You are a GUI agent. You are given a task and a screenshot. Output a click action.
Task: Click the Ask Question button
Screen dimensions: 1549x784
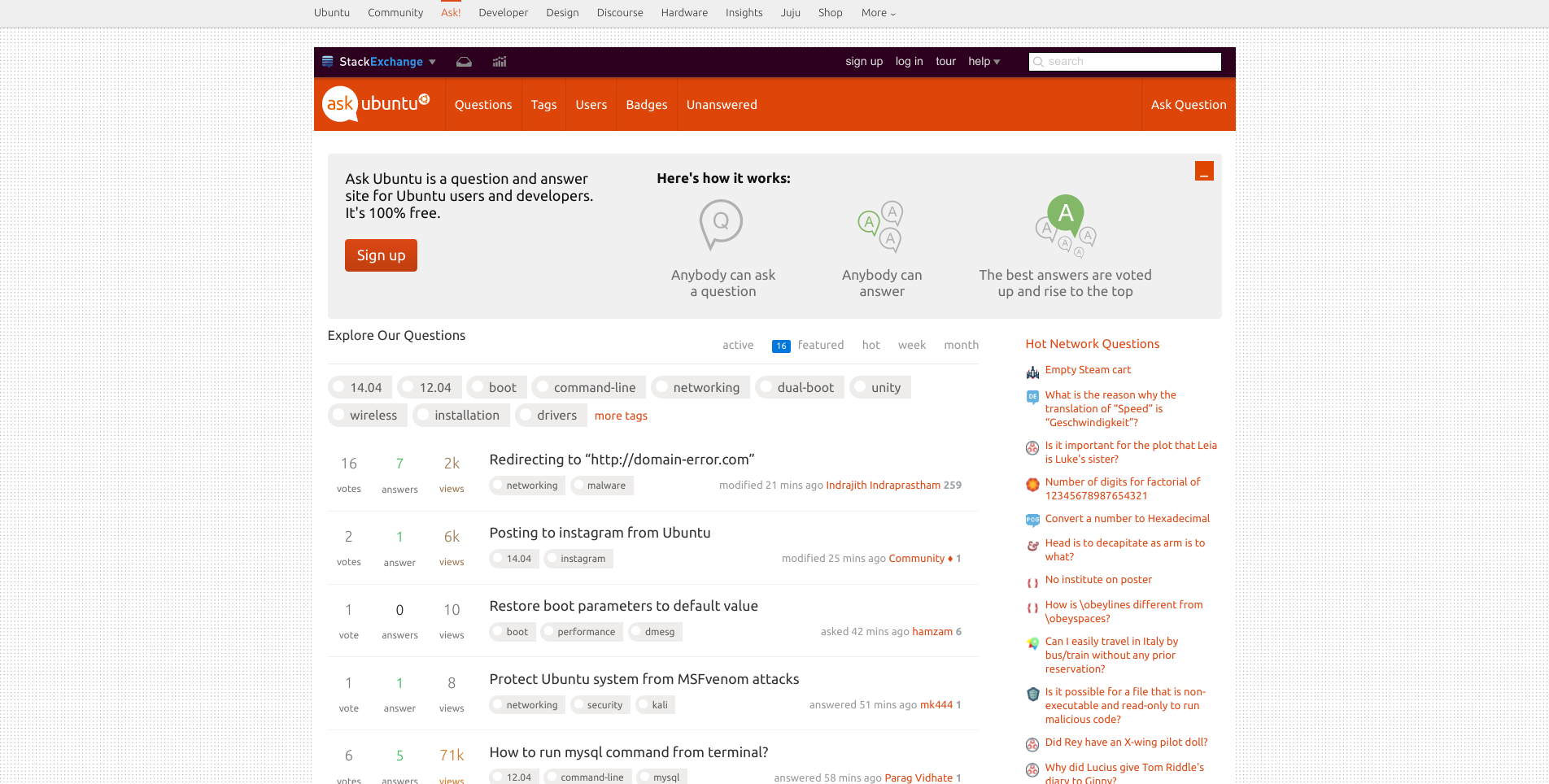[x=1188, y=105]
